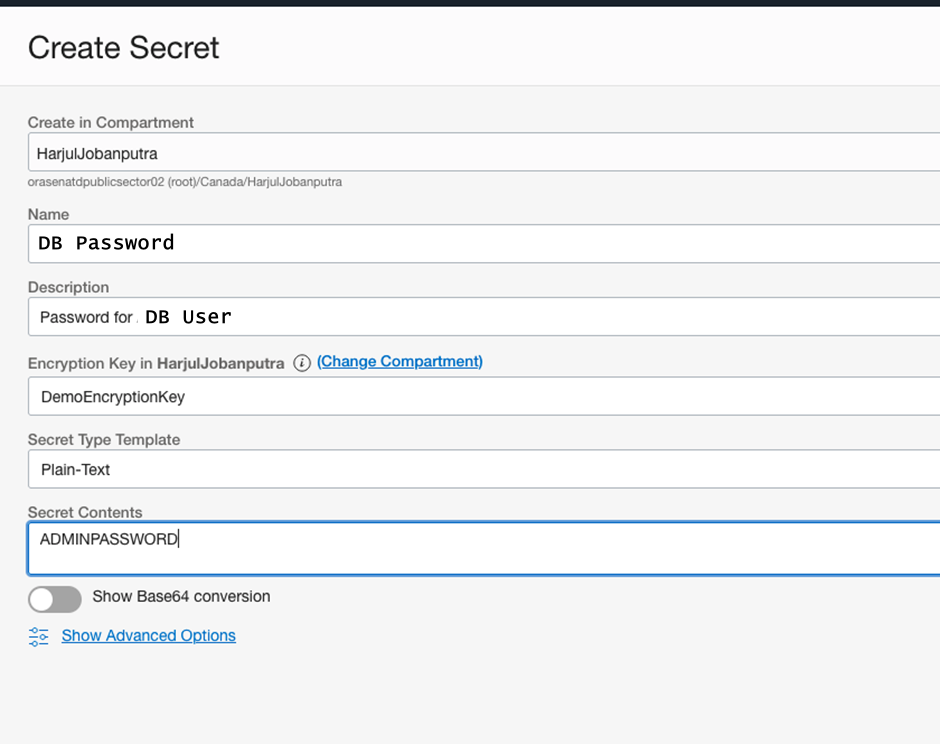This screenshot has height=744, width=940.
Task: Click the Show Base64 conversion label text
Action: coord(181,597)
